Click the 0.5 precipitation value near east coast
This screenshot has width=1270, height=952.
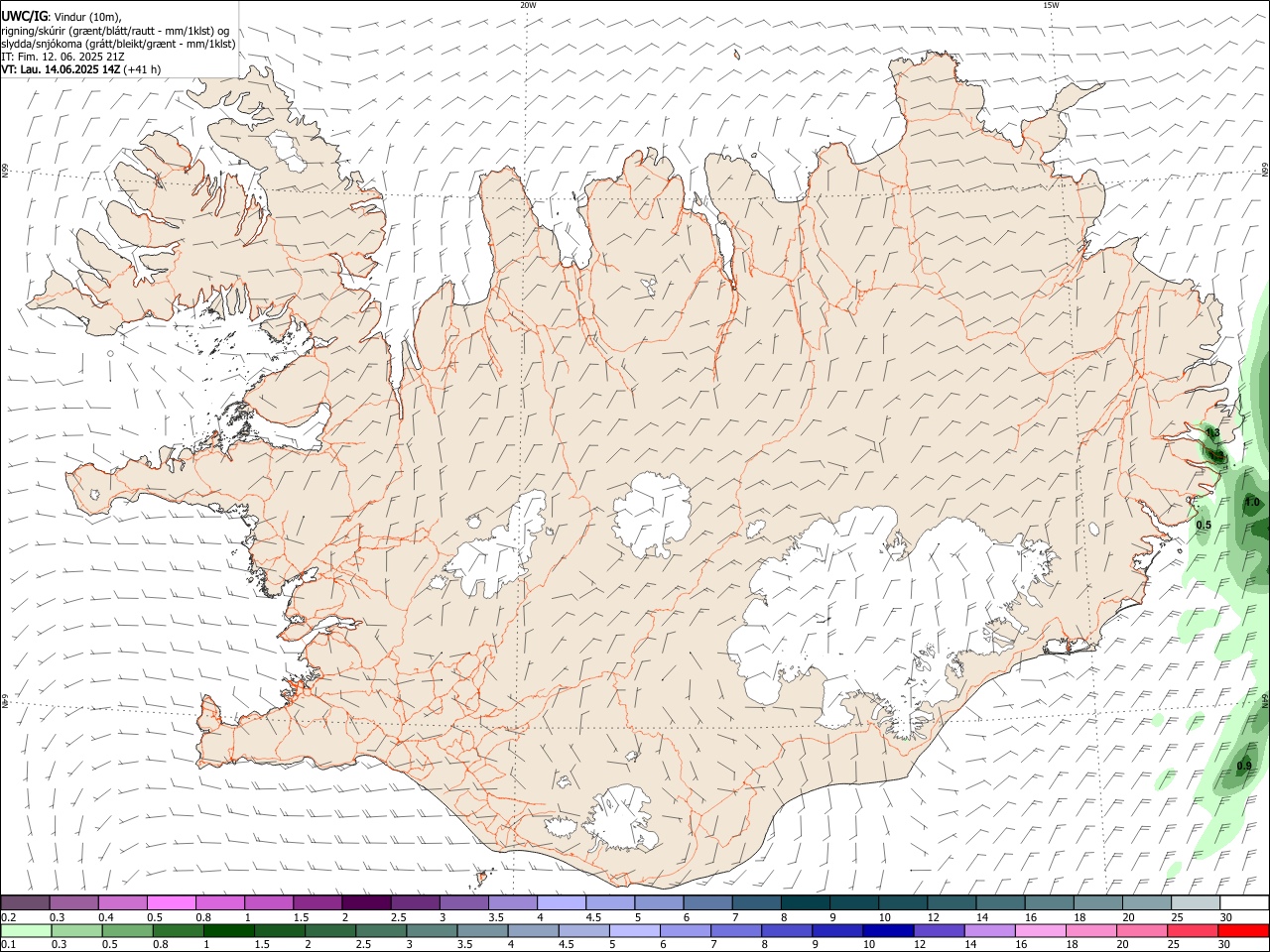[1204, 525]
